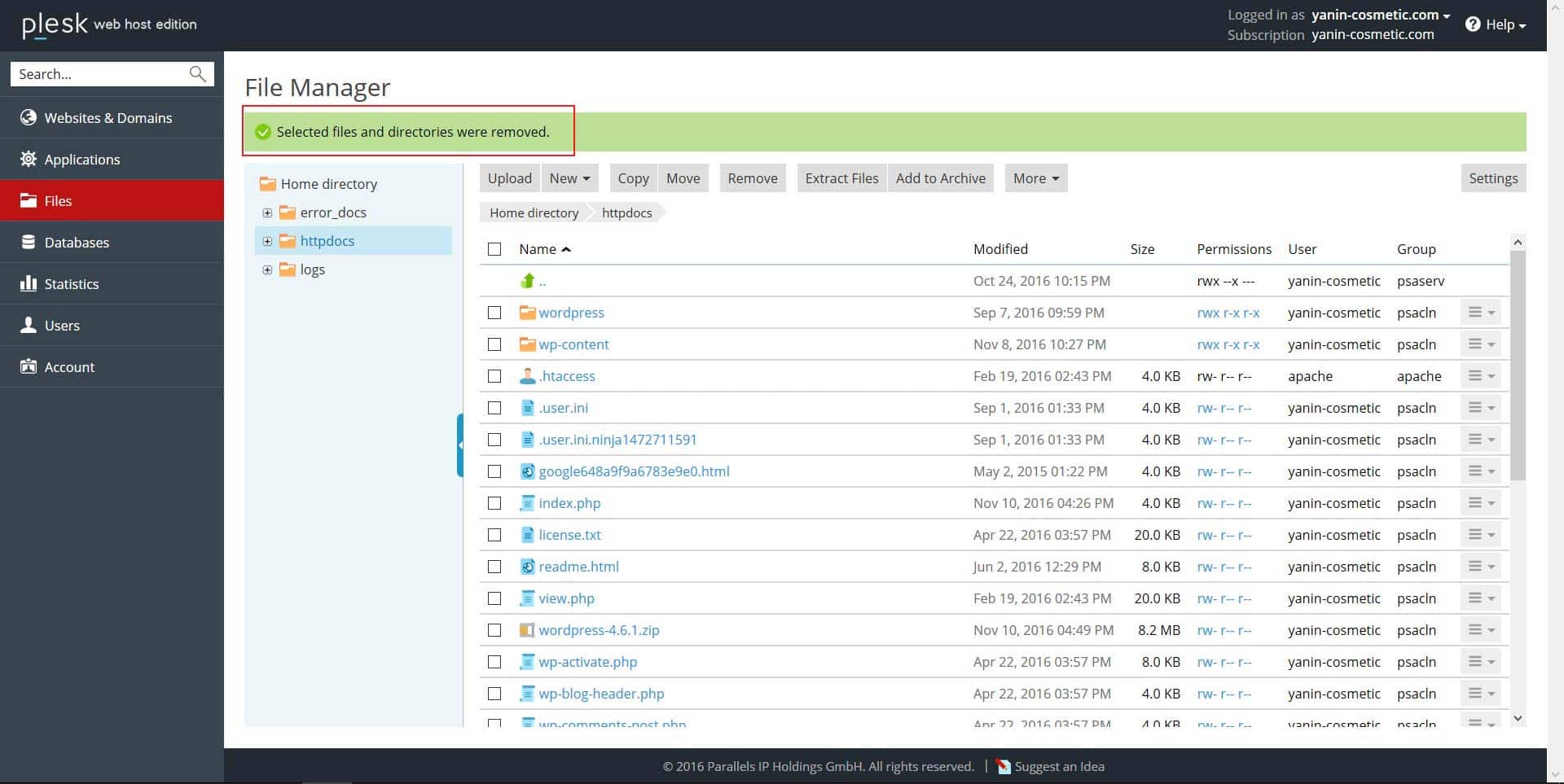Check the license.txt checkbox
This screenshot has width=1564, height=784.
tap(494, 535)
